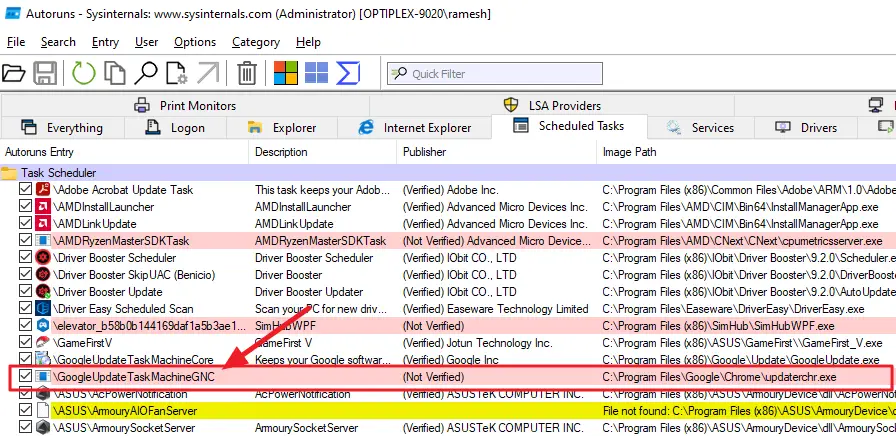Uncheck the AMDLinkUpdate checkbox
Screen dimensions: 896x436
point(25,223)
